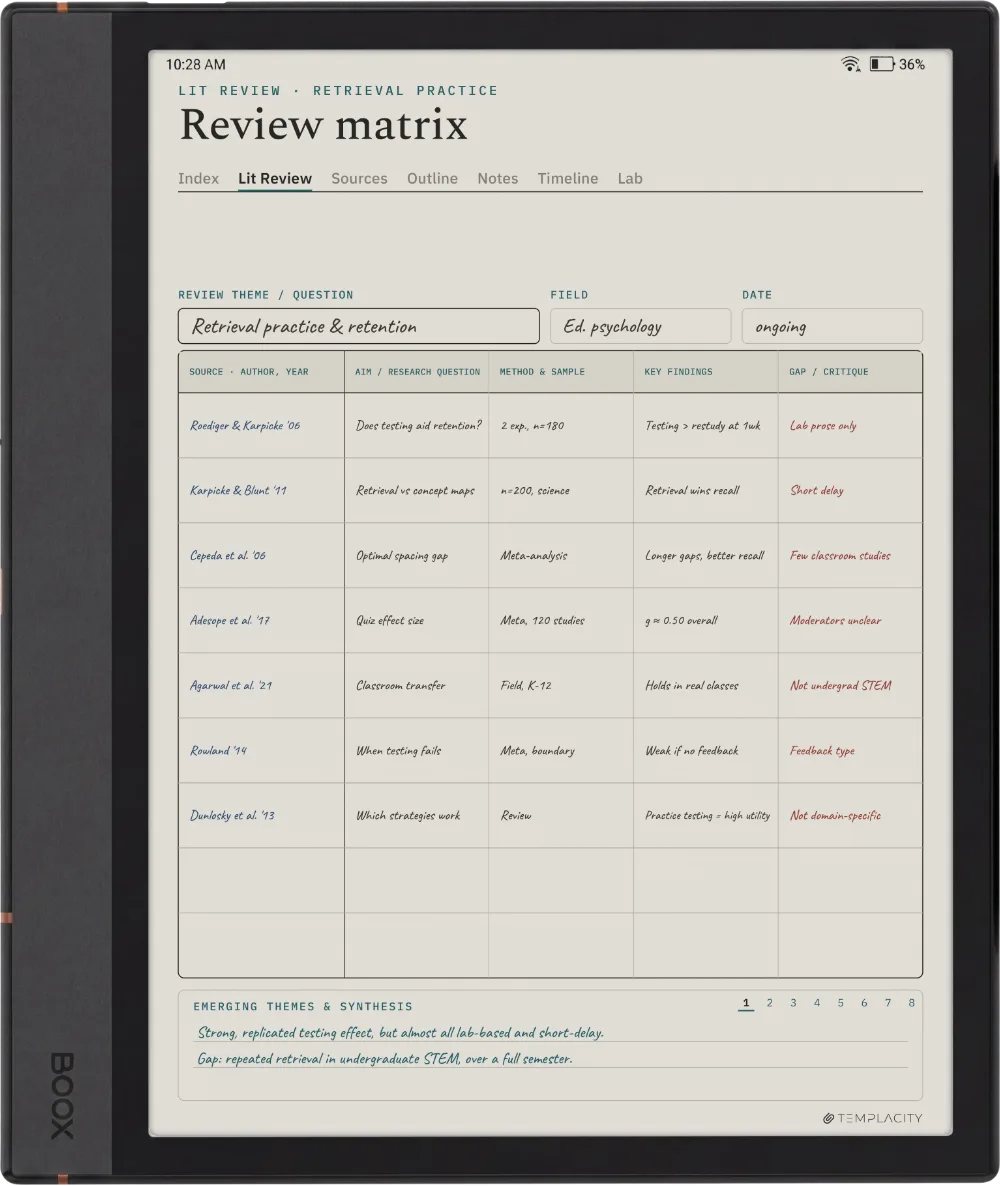
Task: Tap the battery icon showing 36%
Action: click(882, 64)
